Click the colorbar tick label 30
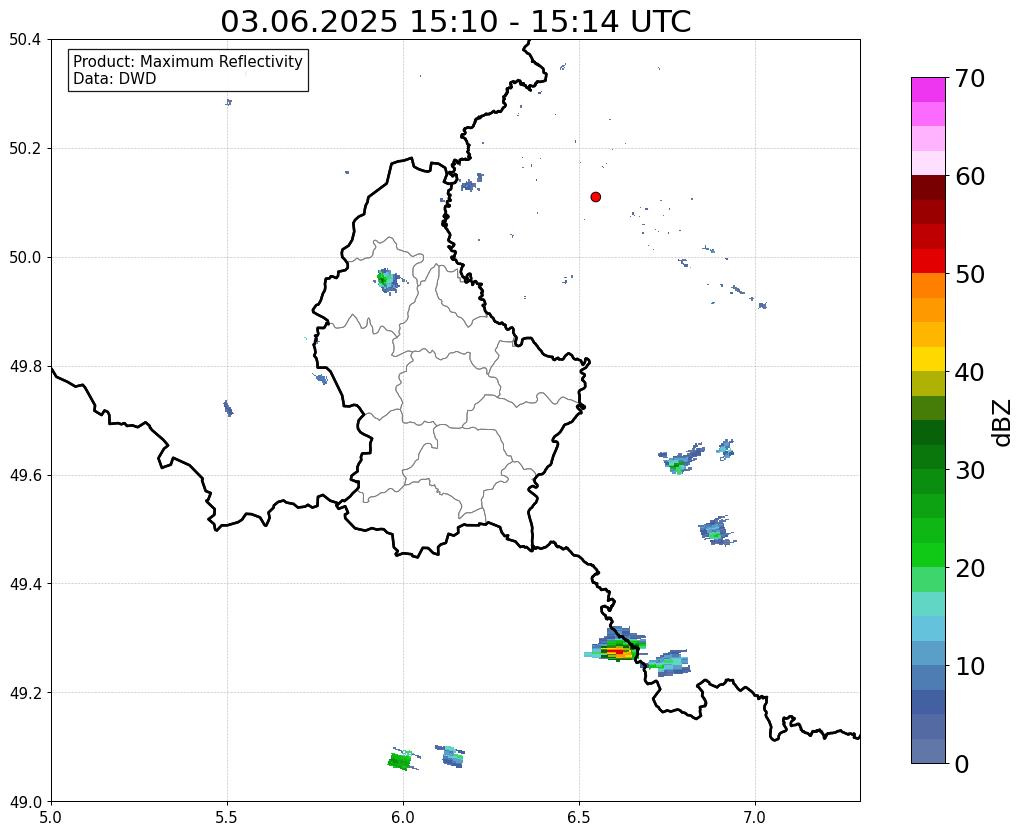Screen dimensions: 1023x834 click(x=970, y=470)
